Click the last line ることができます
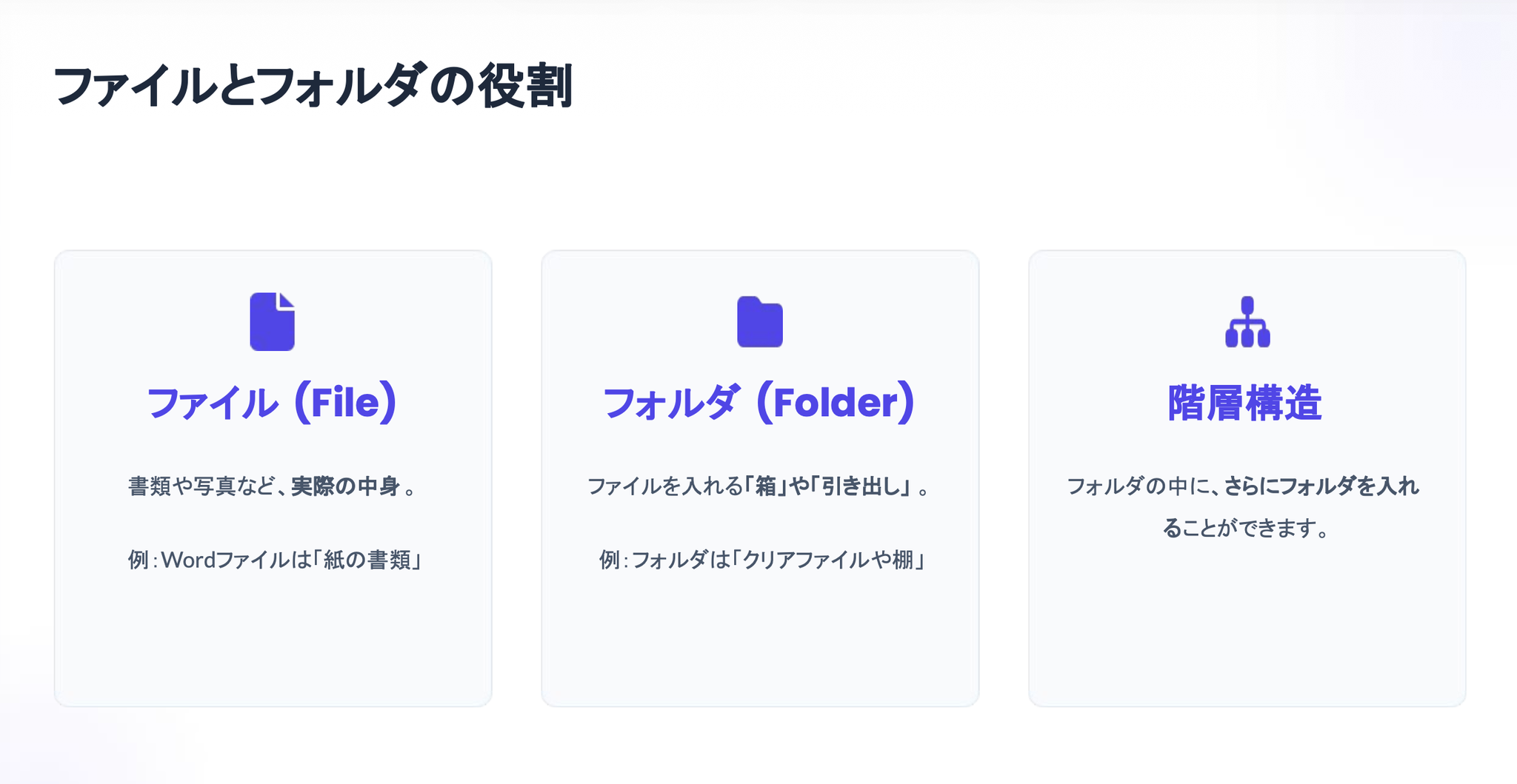This screenshot has height=784, width=1517. click(1244, 529)
